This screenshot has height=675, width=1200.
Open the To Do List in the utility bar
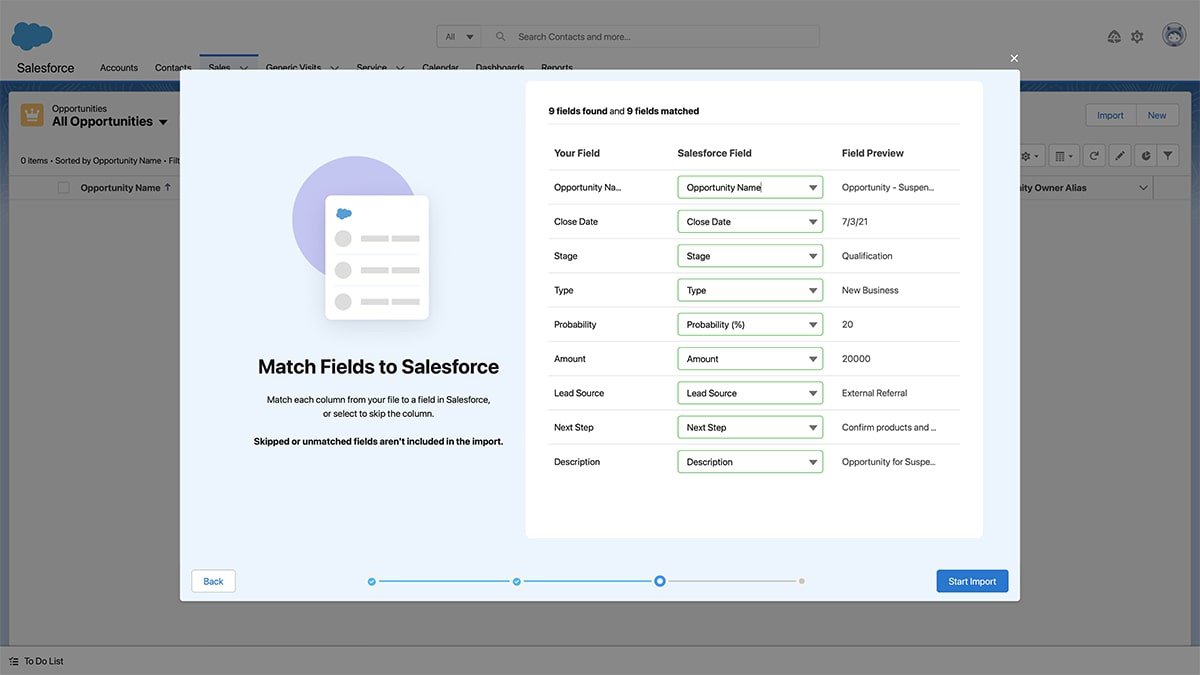(x=40, y=661)
